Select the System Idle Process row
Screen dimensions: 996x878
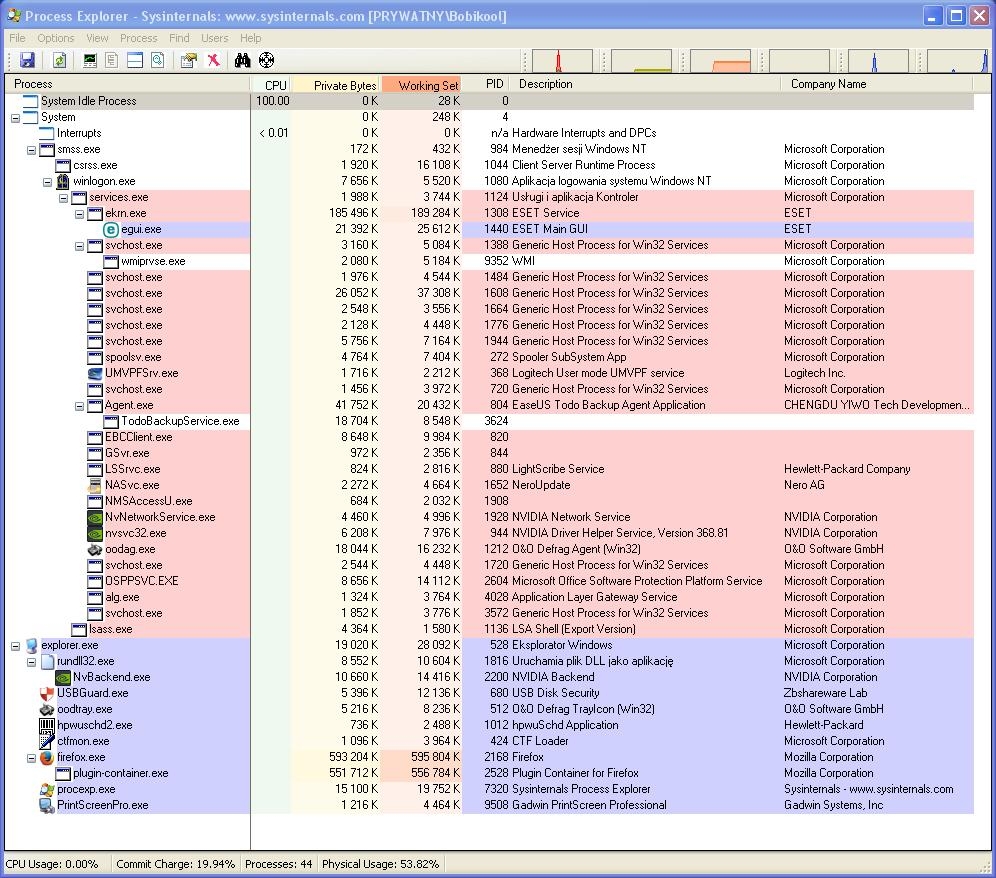click(489, 101)
